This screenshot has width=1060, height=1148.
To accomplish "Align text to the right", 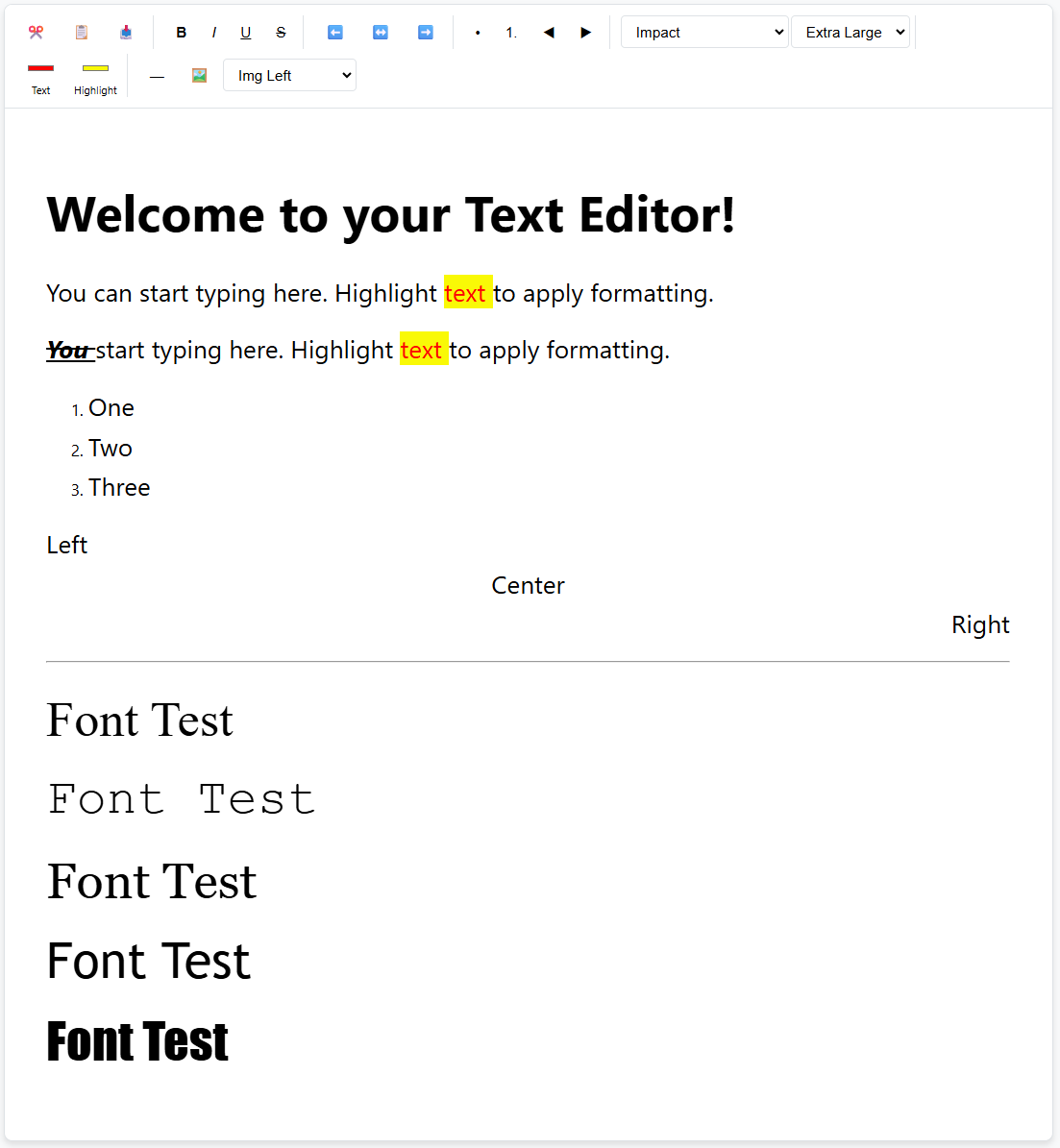I will tap(425, 32).
